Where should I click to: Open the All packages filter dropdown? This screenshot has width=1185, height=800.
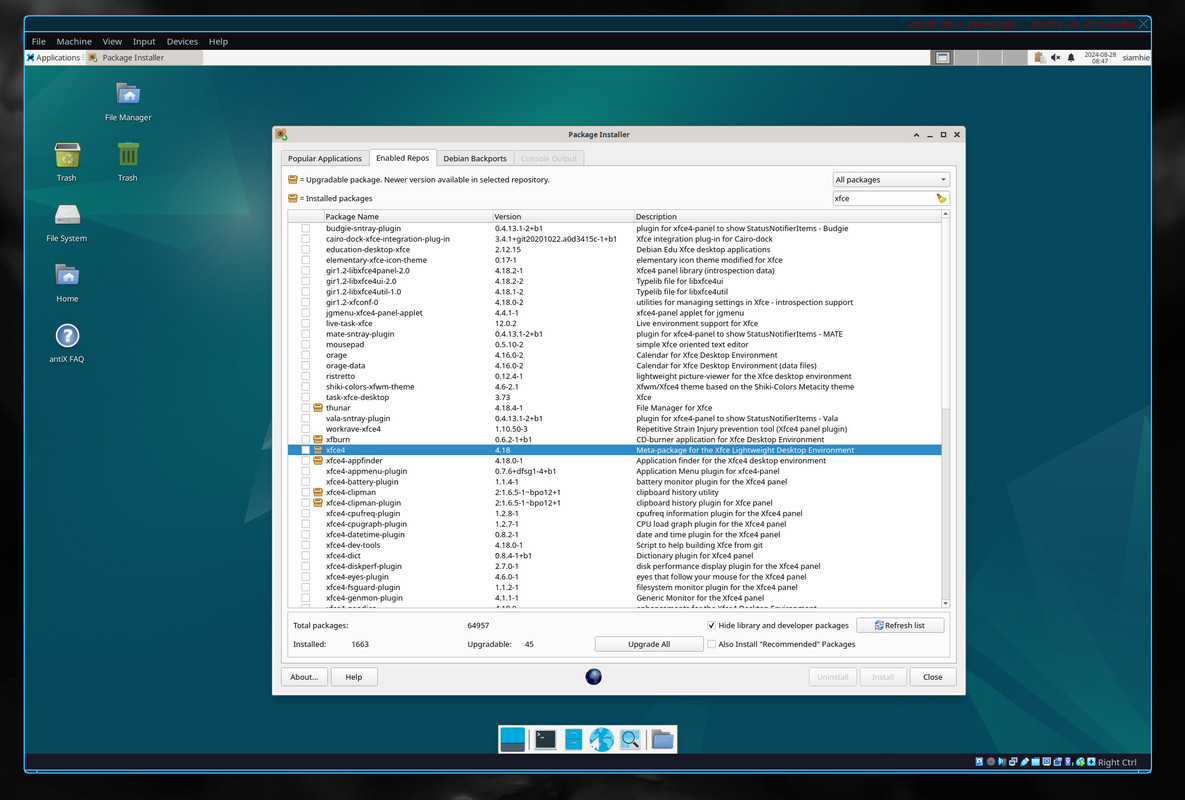(x=890, y=180)
